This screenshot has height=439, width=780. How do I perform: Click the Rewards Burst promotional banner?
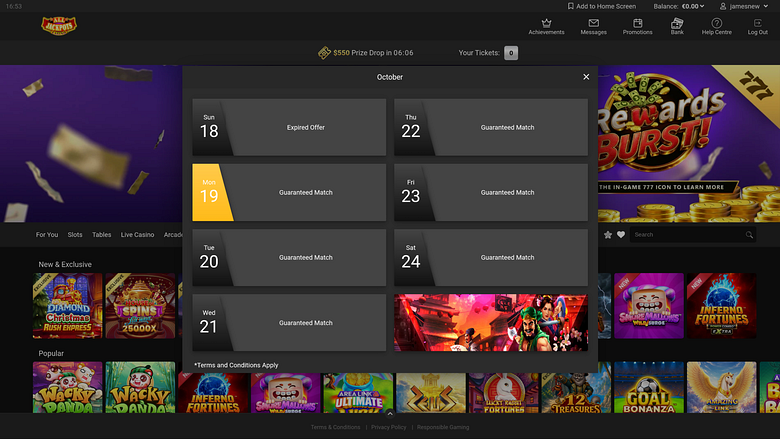pyautogui.click(x=689, y=144)
